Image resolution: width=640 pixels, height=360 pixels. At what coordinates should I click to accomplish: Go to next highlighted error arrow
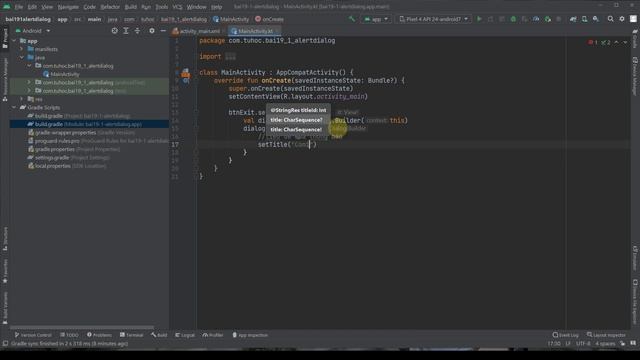(625, 42)
